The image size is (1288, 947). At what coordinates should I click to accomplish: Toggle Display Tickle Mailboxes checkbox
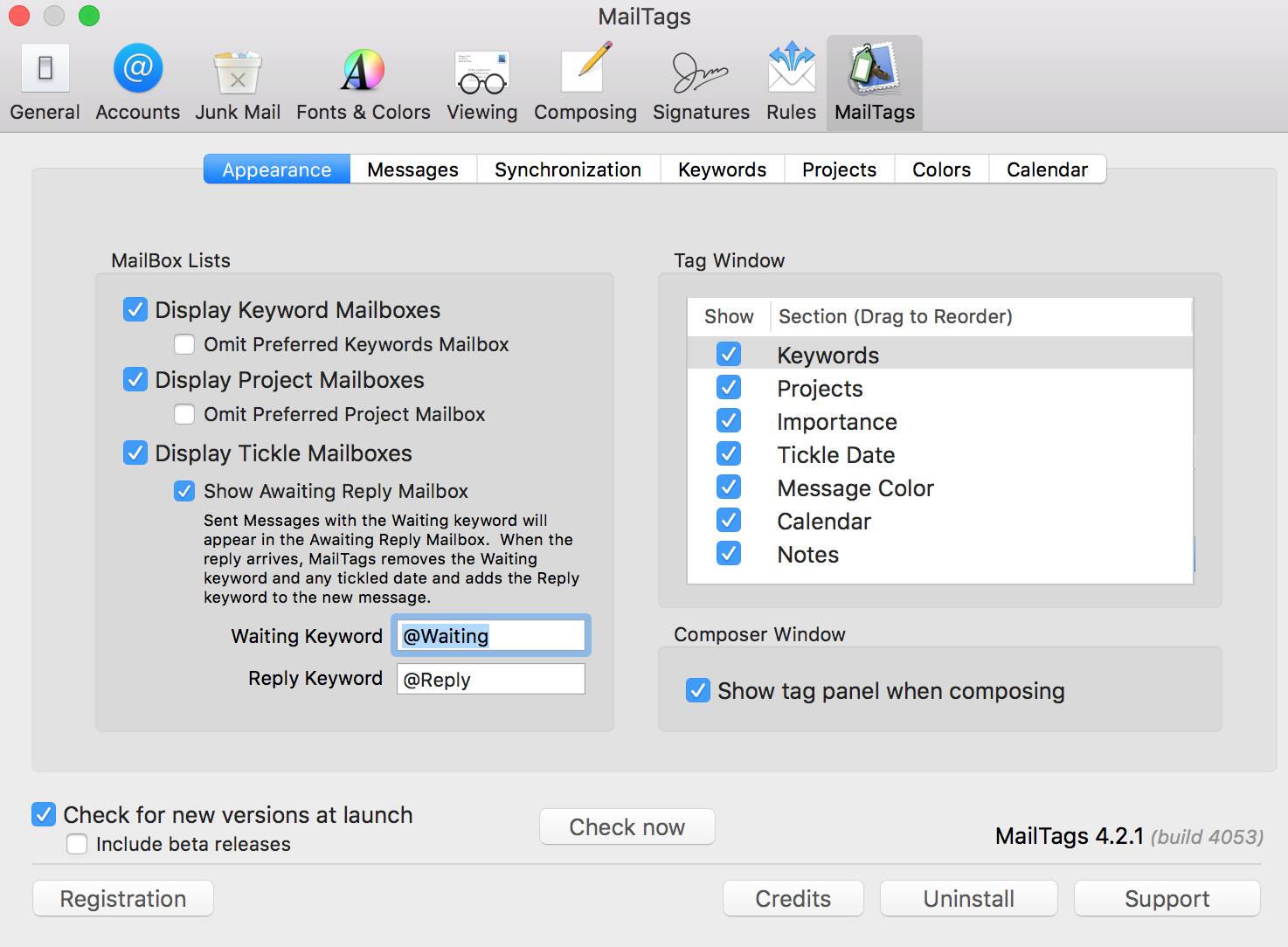(x=135, y=453)
